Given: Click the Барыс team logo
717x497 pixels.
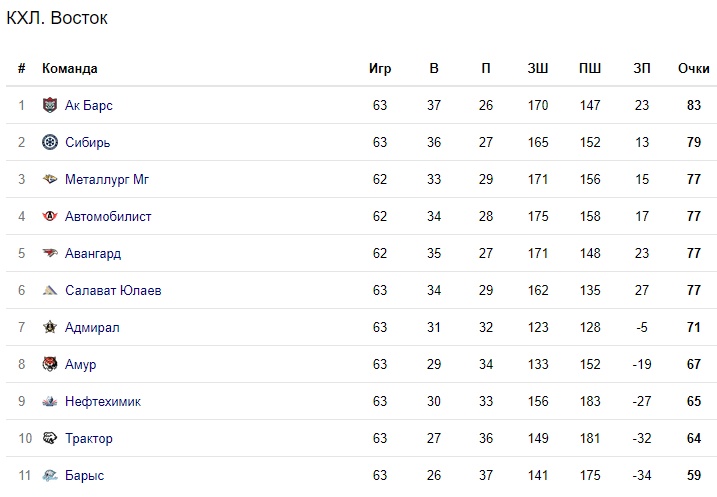Looking at the screenshot, I should pyautogui.click(x=50, y=476).
